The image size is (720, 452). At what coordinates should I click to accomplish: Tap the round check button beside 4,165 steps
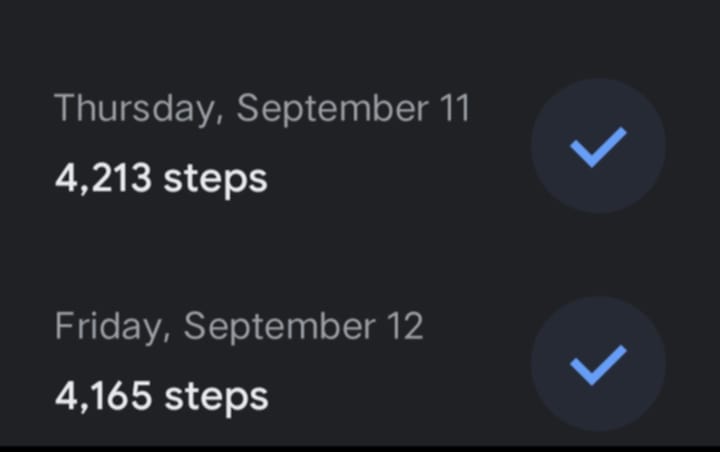coord(598,364)
